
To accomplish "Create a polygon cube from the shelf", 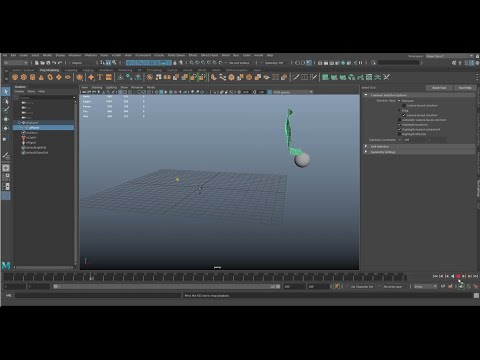I will coord(24,77).
